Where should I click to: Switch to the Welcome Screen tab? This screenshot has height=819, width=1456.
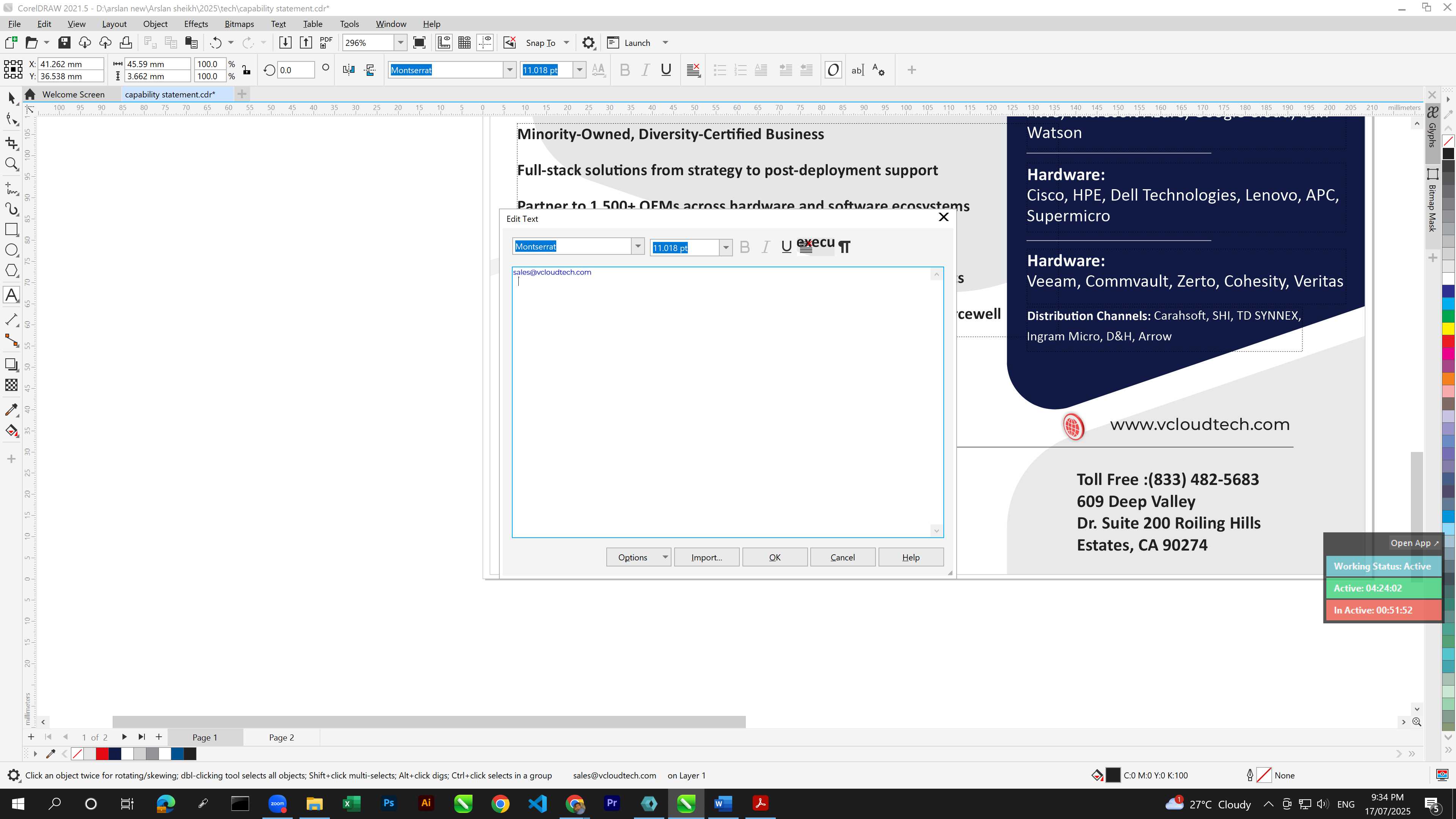point(73,94)
